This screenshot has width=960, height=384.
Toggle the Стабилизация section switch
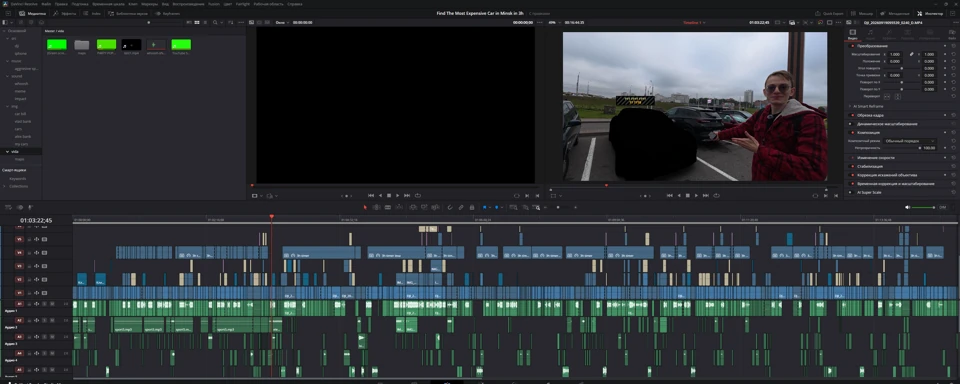852,166
